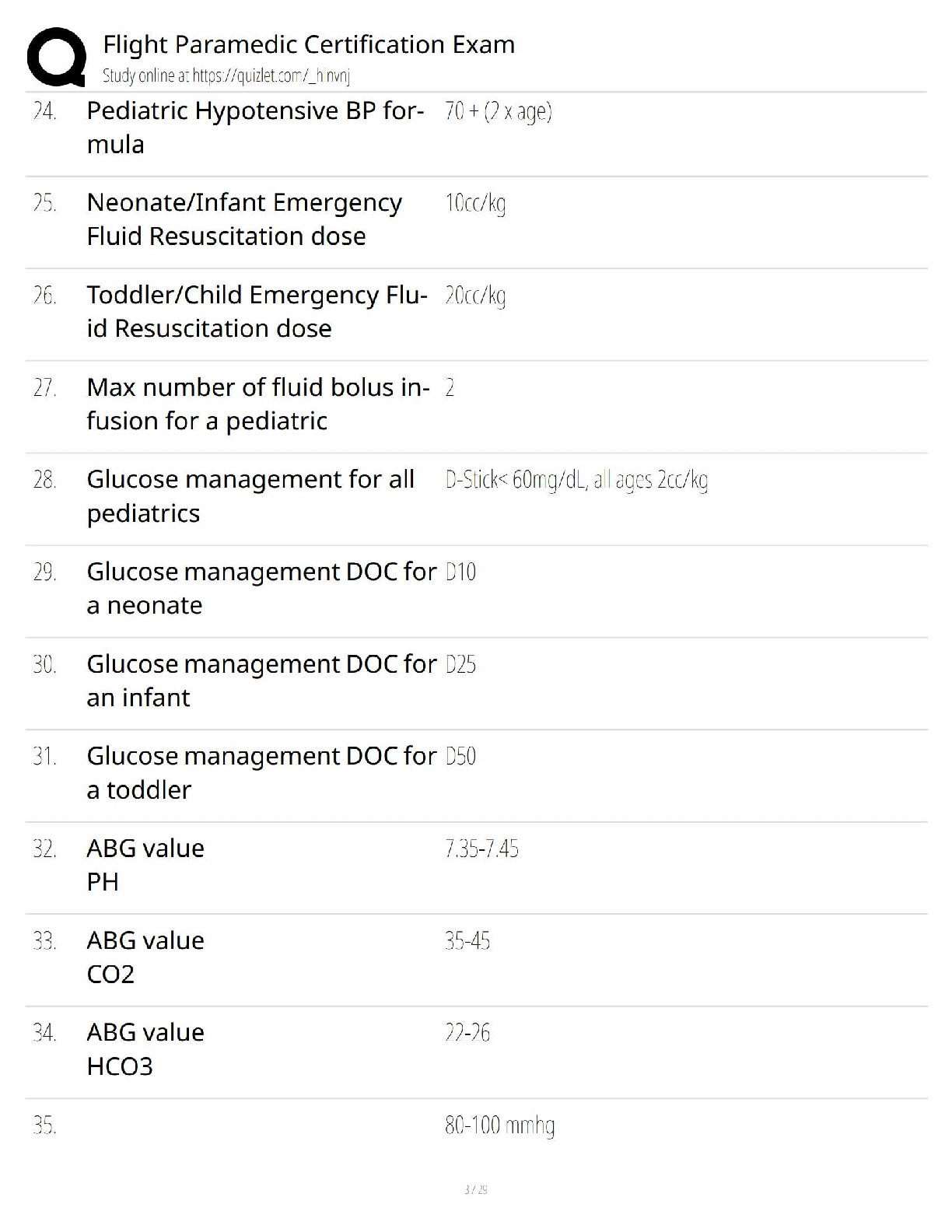Select Neonate/Infant Emergency Fluid Resuscitation dose term
This screenshot has width=952, height=1232.
tap(244, 219)
